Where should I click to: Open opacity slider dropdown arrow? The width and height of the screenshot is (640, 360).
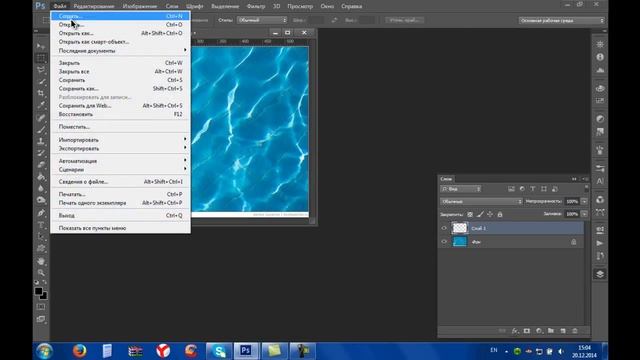tap(584, 202)
